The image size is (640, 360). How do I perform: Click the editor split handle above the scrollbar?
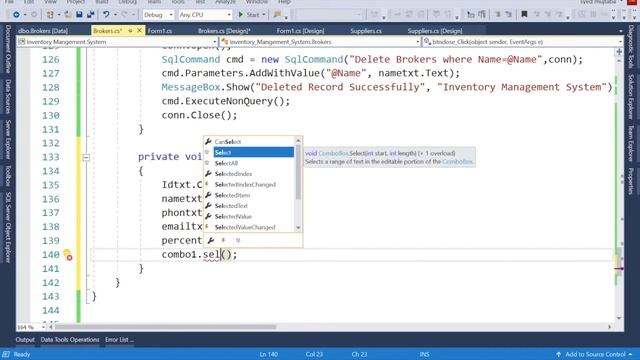[x=619, y=52]
